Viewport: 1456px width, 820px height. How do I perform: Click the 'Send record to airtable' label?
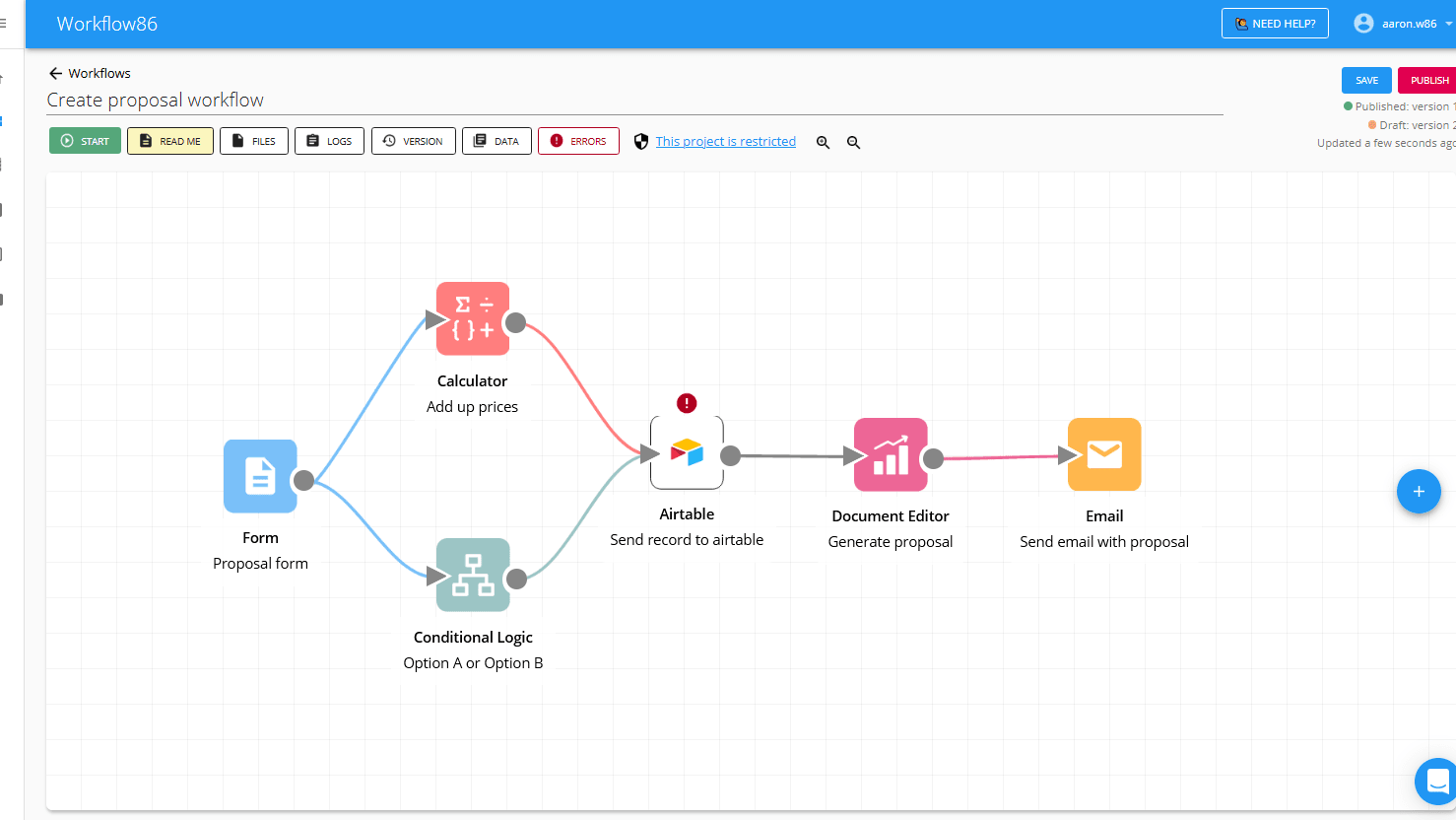point(687,539)
